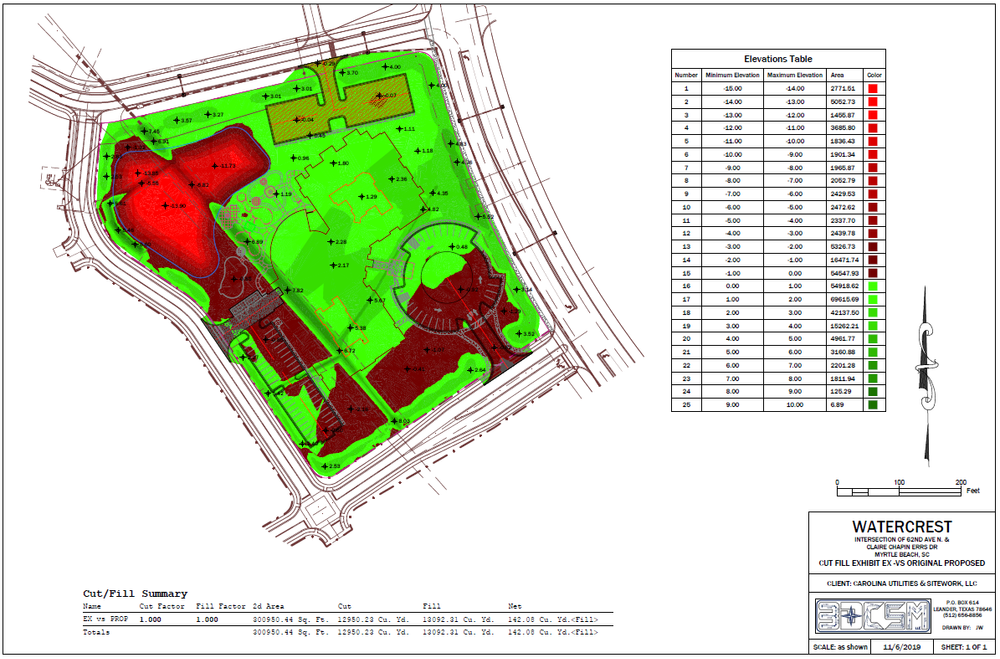Click the 3DCSM company logo

coord(872,617)
